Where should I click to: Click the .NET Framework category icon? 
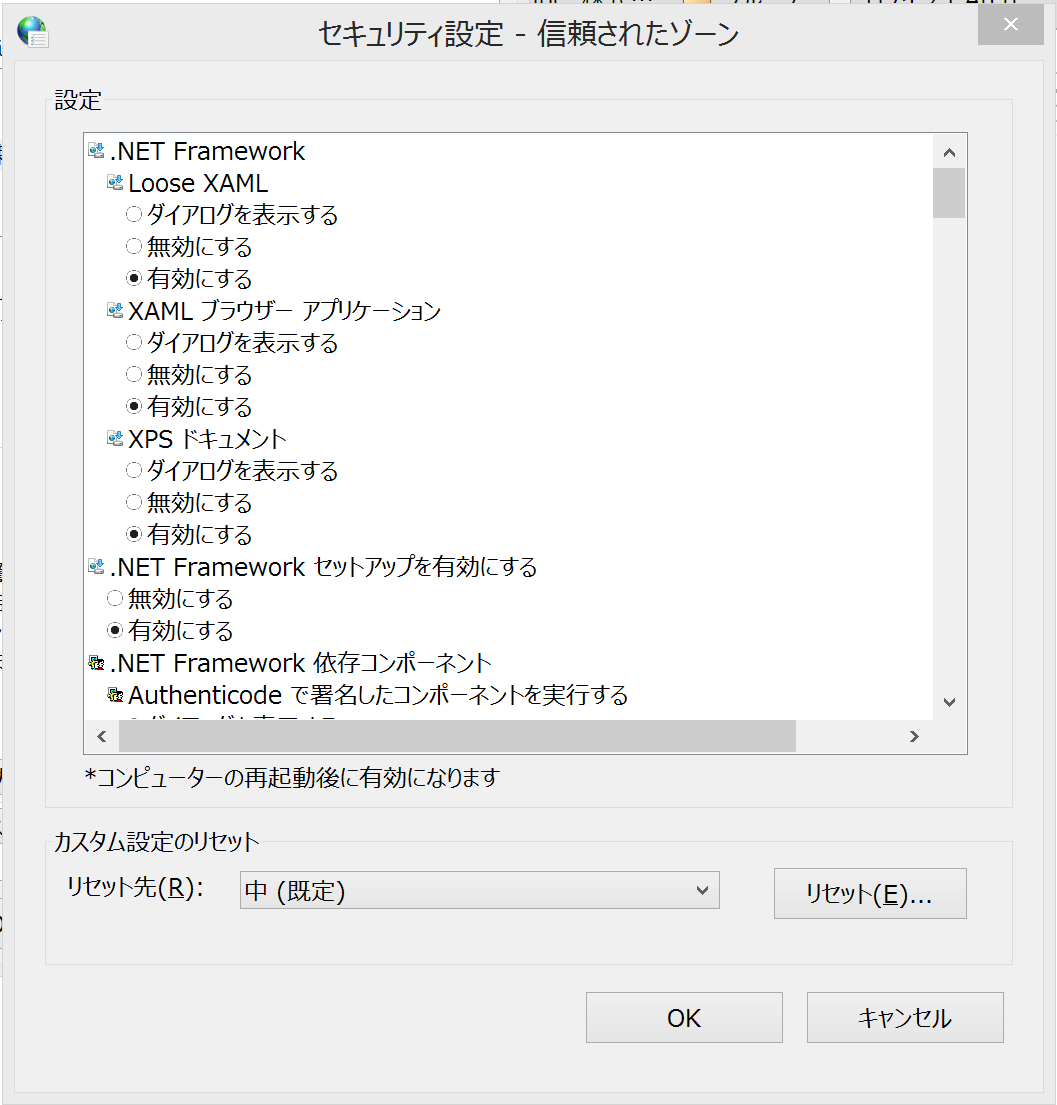[97, 151]
